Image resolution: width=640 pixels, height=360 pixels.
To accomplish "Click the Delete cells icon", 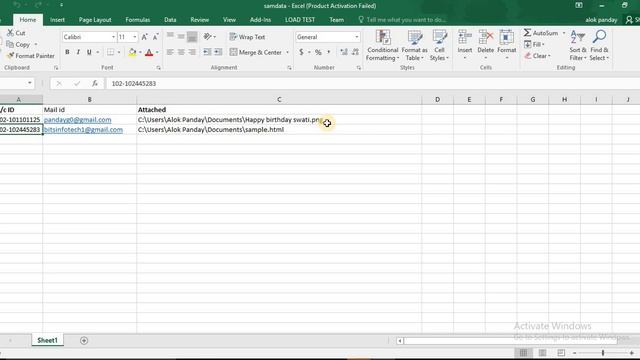I will click(486, 38).
